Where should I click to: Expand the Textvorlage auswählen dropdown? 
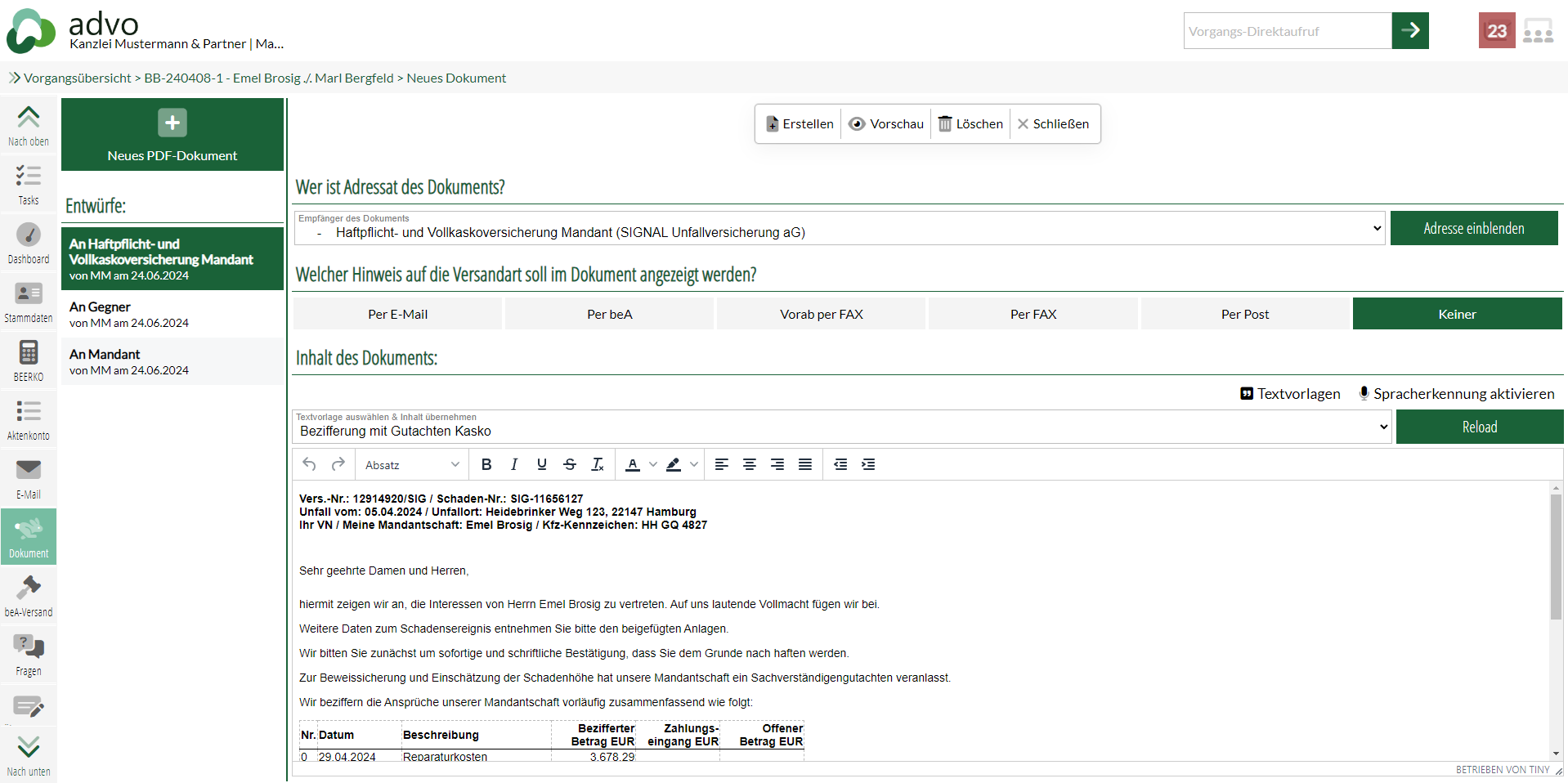tap(842, 427)
